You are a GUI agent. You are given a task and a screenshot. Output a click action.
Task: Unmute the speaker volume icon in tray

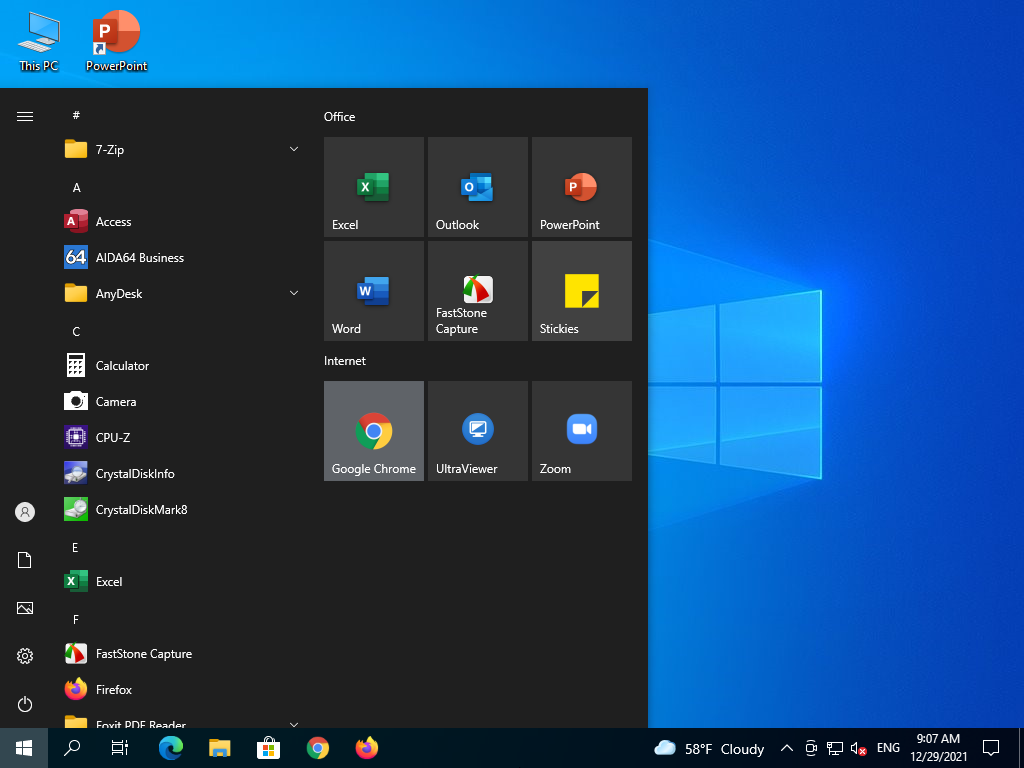tap(858, 748)
